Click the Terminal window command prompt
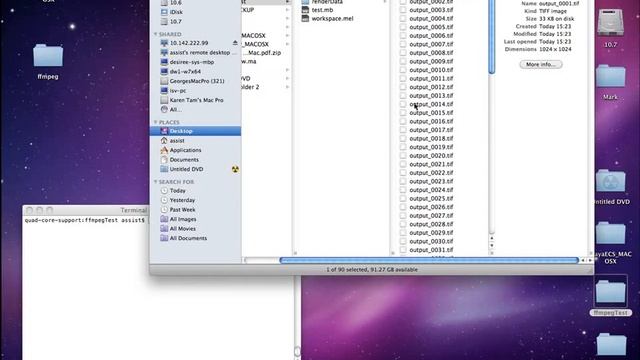This screenshot has height=360, width=640. coord(84,220)
